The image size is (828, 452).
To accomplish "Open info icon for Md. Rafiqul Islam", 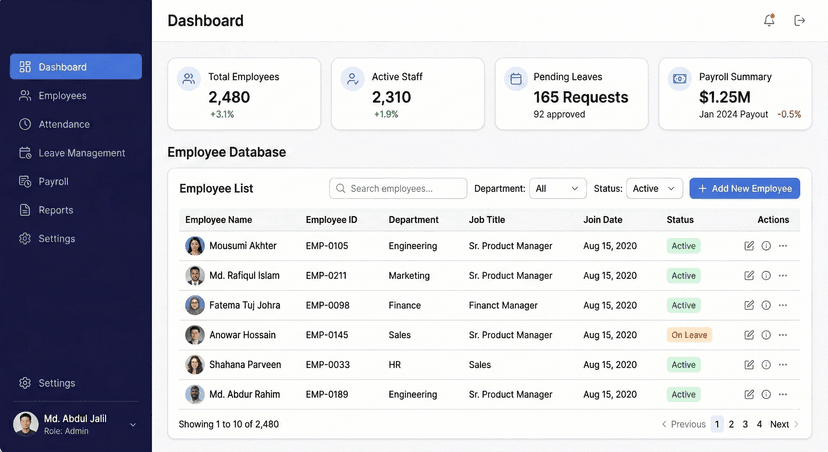I will pos(766,276).
